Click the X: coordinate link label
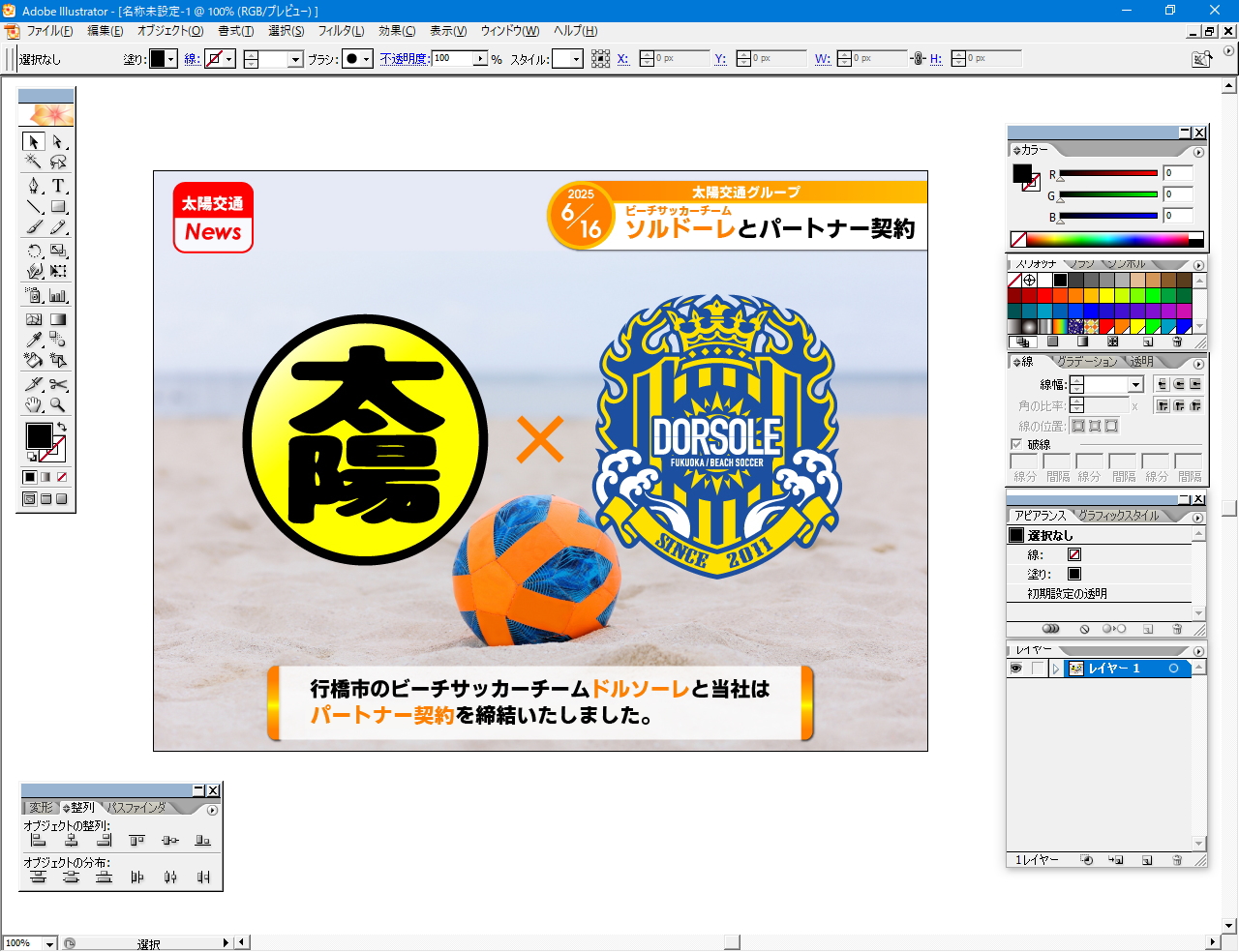The image size is (1239, 952). [622, 59]
